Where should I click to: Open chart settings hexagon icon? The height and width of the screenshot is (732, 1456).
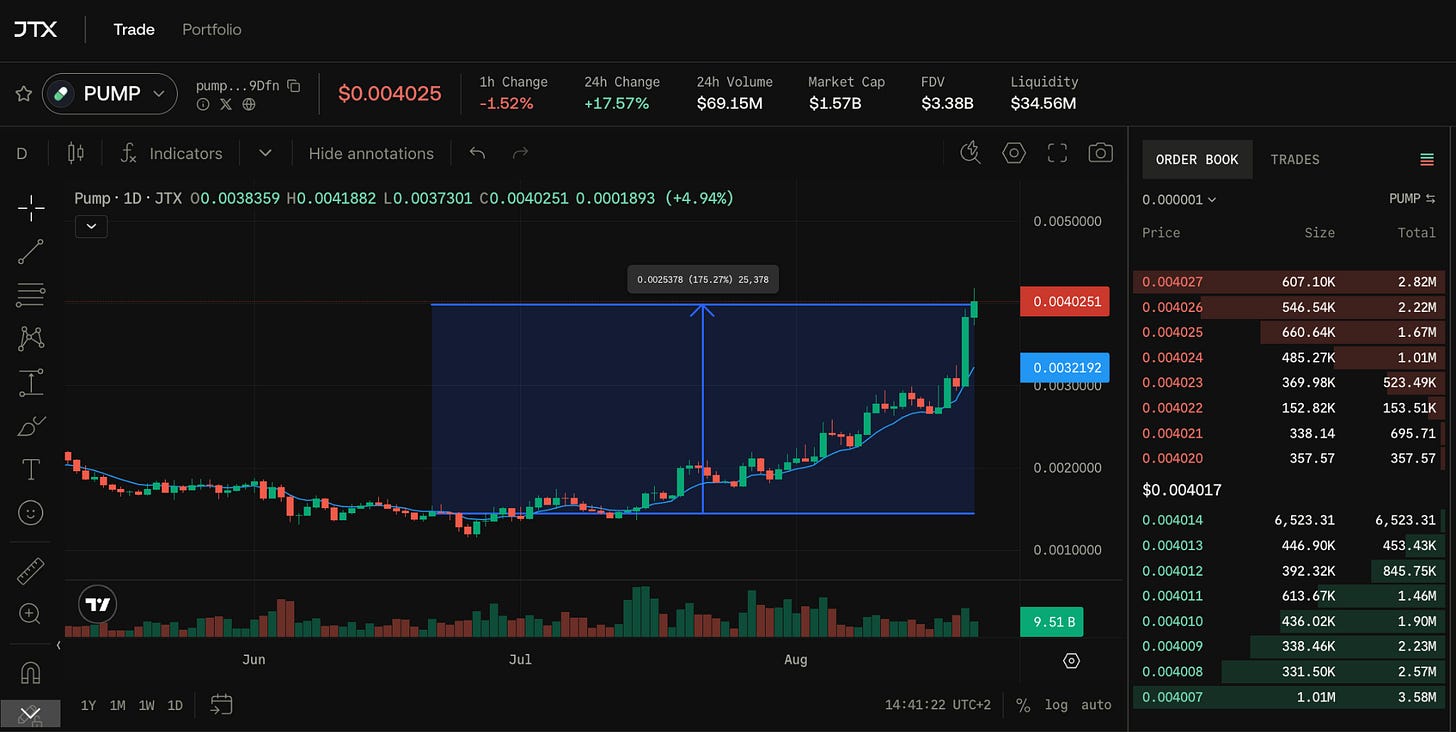click(x=1014, y=152)
